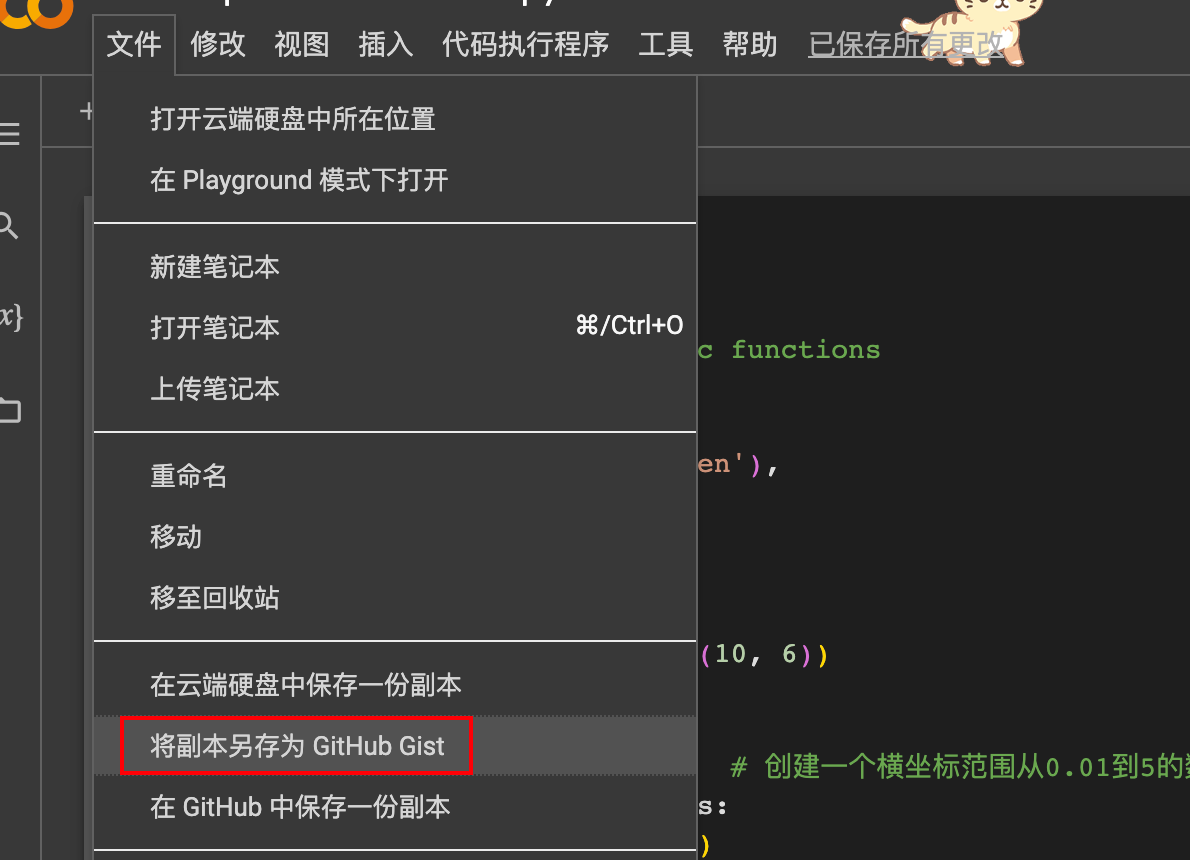Open the files folder sidebar icon

10,410
